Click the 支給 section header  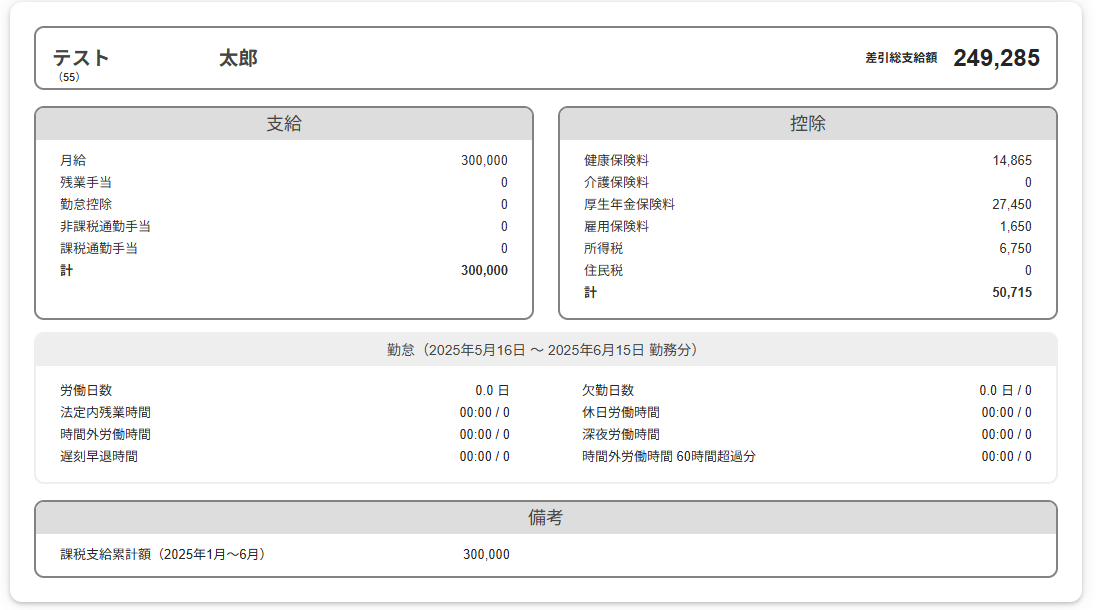(x=284, y=124)
